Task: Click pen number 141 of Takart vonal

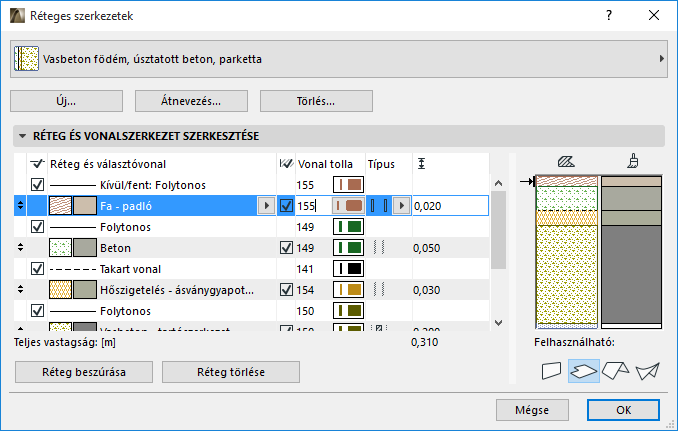Action: coord(305,269)
